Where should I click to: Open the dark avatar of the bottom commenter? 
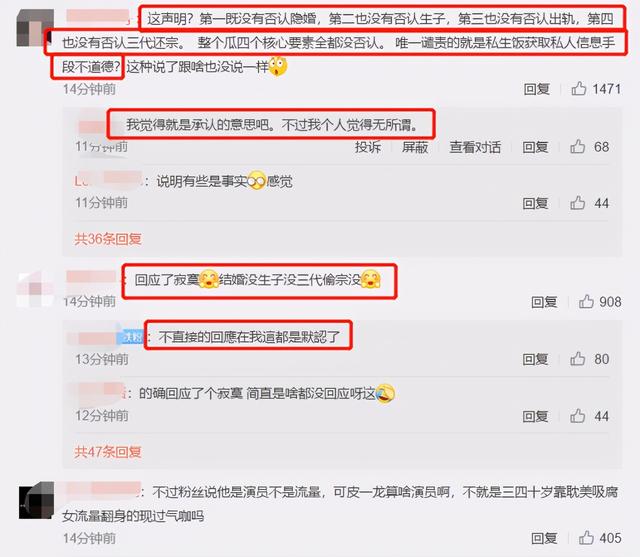pos(36,500)
